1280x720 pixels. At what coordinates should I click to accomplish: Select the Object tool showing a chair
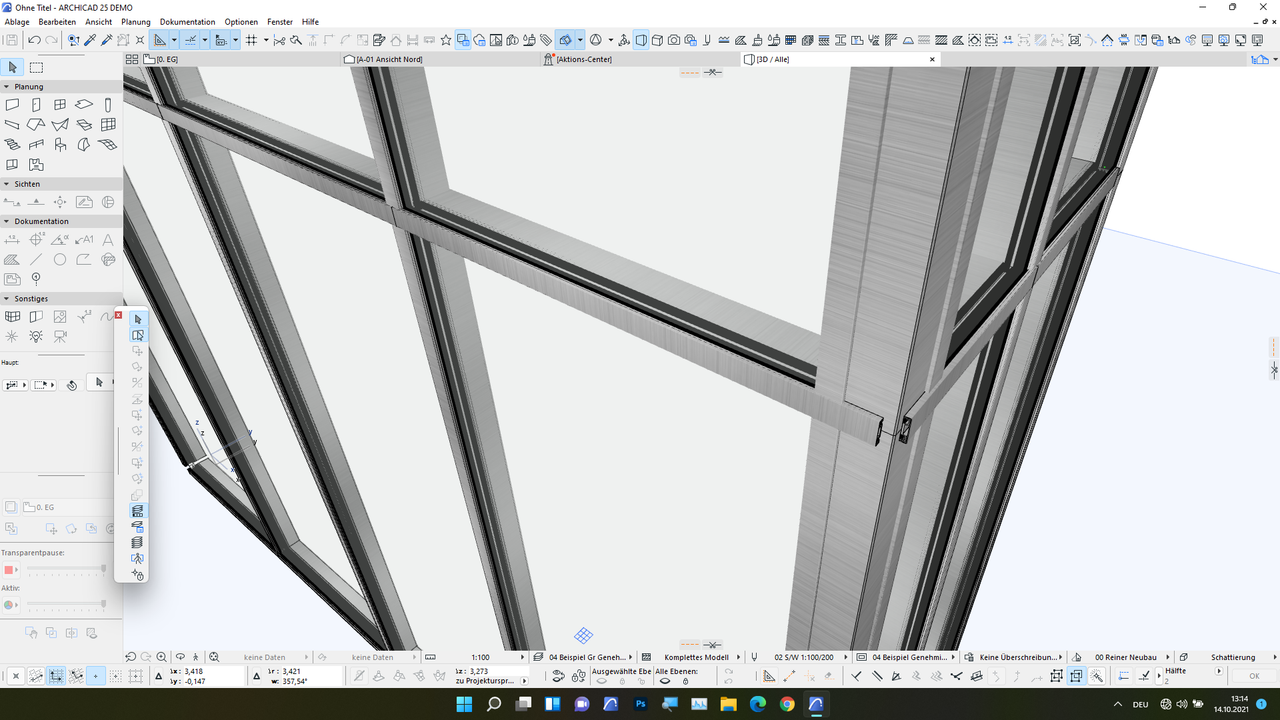(61, 144)
